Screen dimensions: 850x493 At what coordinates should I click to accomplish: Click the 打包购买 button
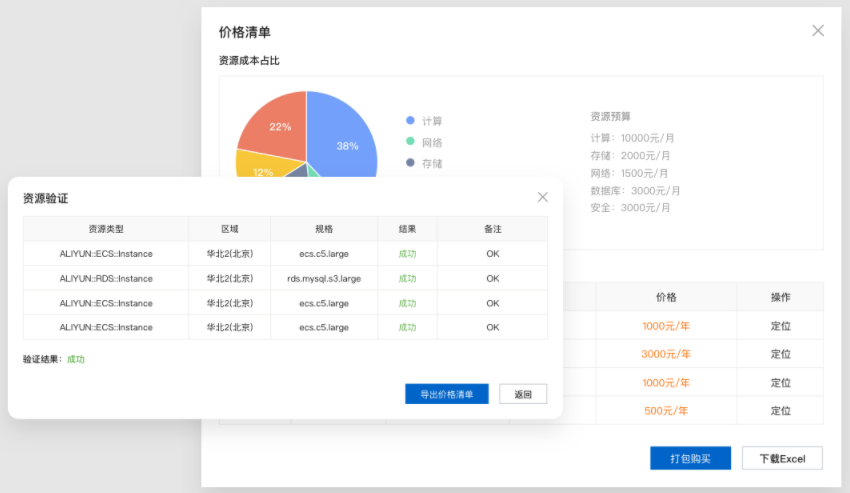pos(690,458)
